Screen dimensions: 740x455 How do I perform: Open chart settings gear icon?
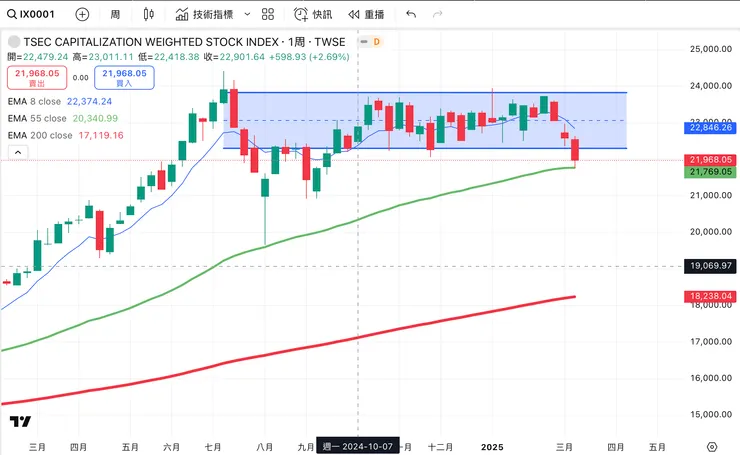[x=711, y=446]
